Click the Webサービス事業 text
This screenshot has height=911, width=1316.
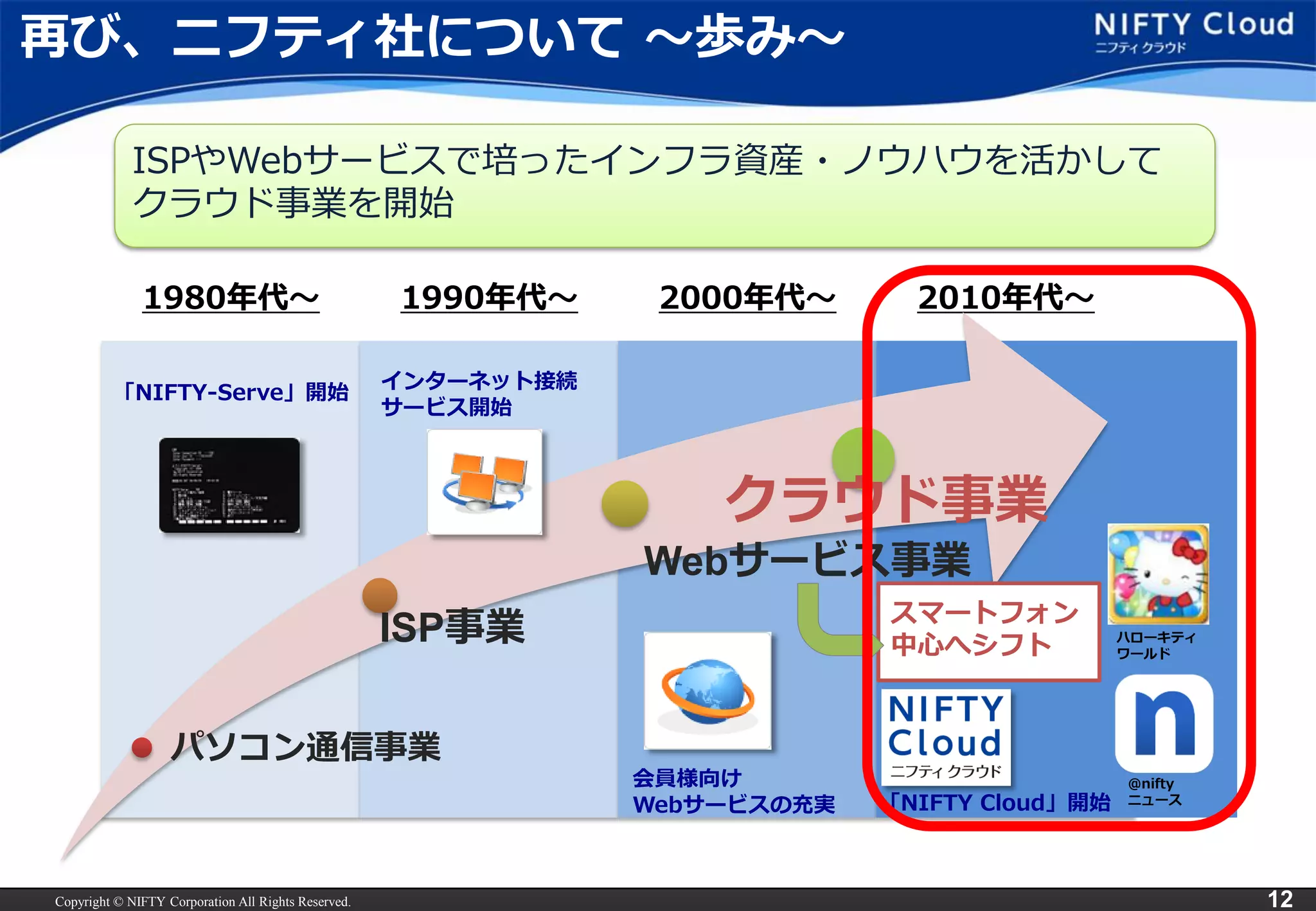pyautogui.click(x=807, y=559)
